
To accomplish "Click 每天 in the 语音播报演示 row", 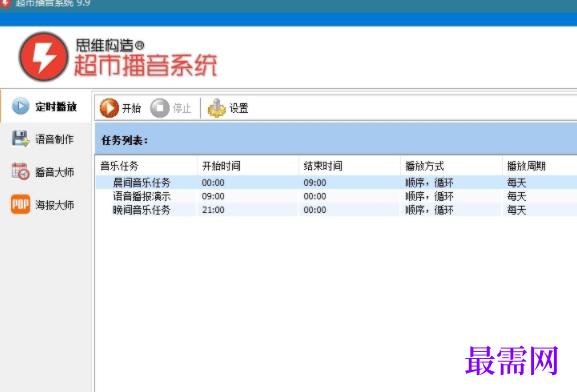I will click(x=517, y=196).
